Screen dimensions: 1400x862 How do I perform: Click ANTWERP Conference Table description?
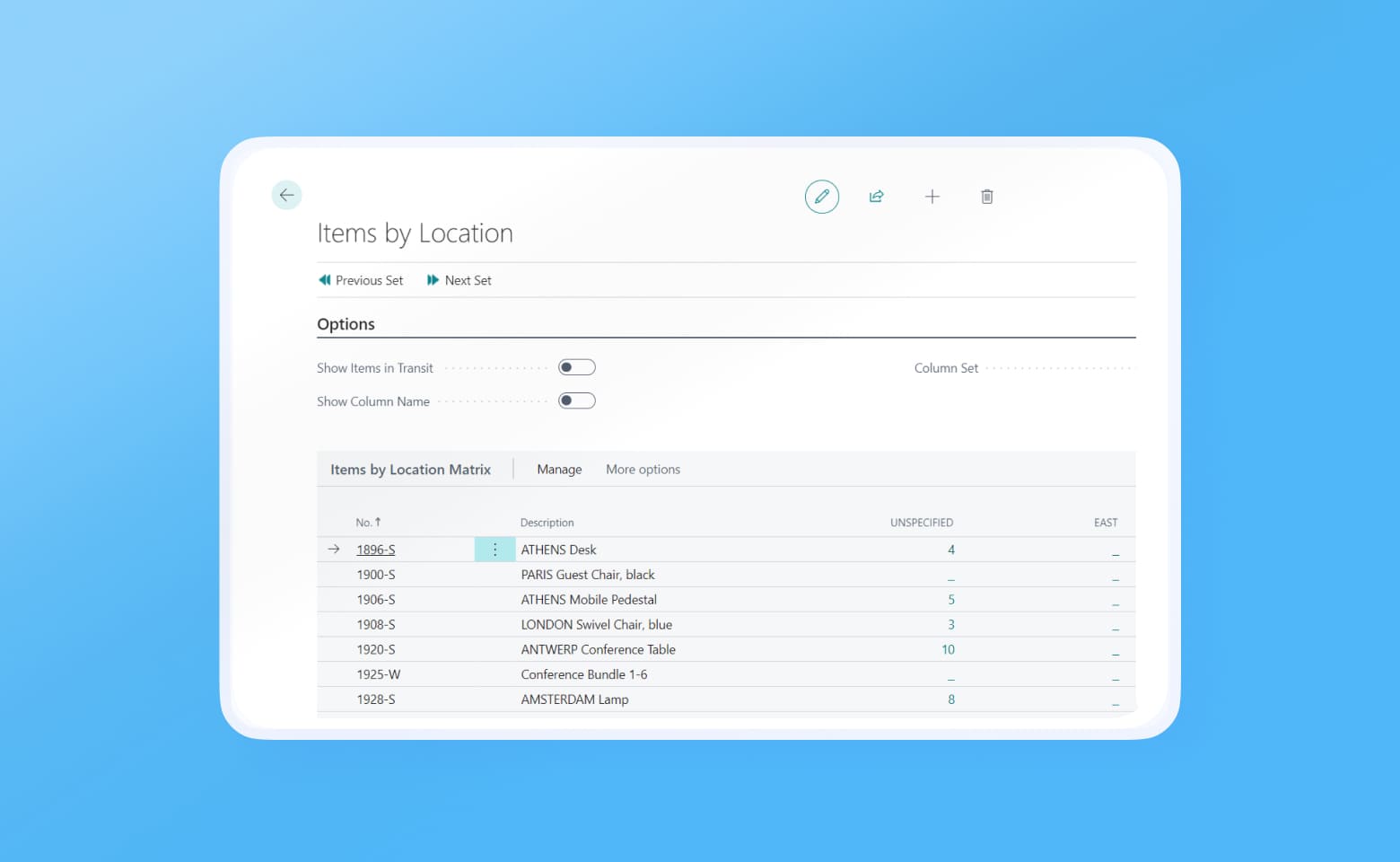[x=599, y=649]
